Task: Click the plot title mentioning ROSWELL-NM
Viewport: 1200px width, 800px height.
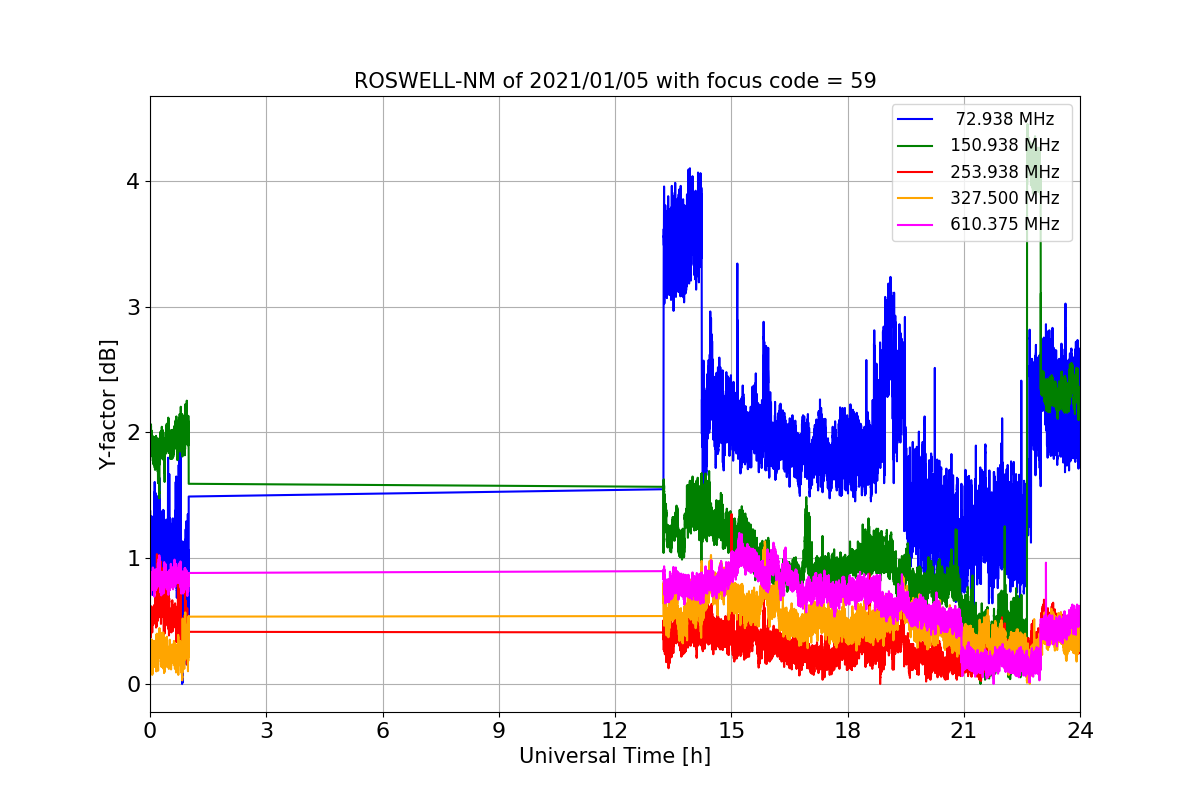Action: point(615,81)
